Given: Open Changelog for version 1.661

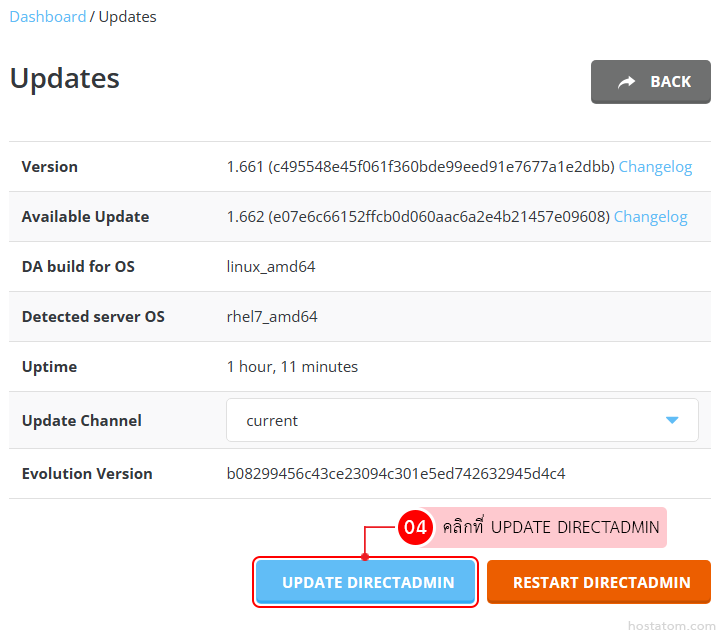Looking at the screenshot, I should pyautogui.click(x=655, y=167).
